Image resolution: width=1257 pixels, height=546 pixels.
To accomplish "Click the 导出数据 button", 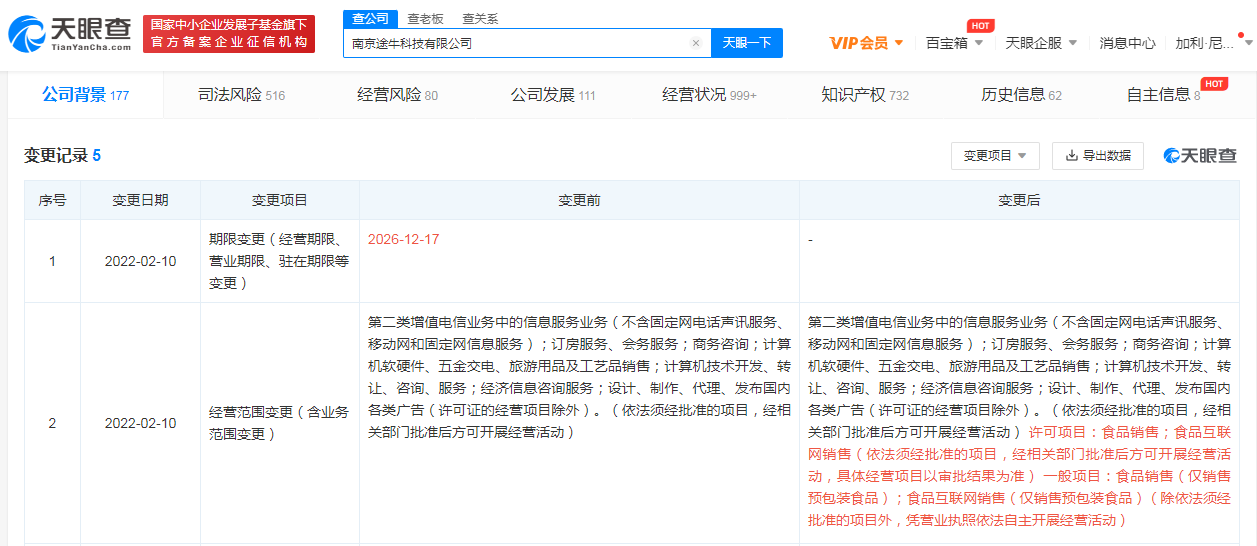I will [x=1097, y=156].
